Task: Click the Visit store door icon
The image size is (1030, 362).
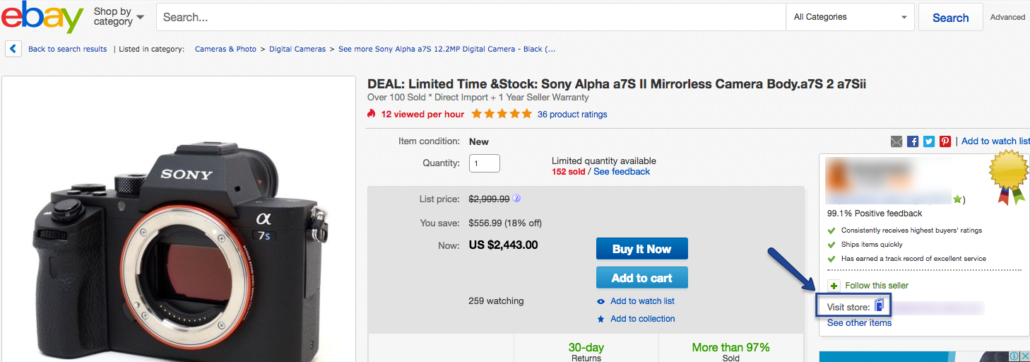Action: pos(880,305)
